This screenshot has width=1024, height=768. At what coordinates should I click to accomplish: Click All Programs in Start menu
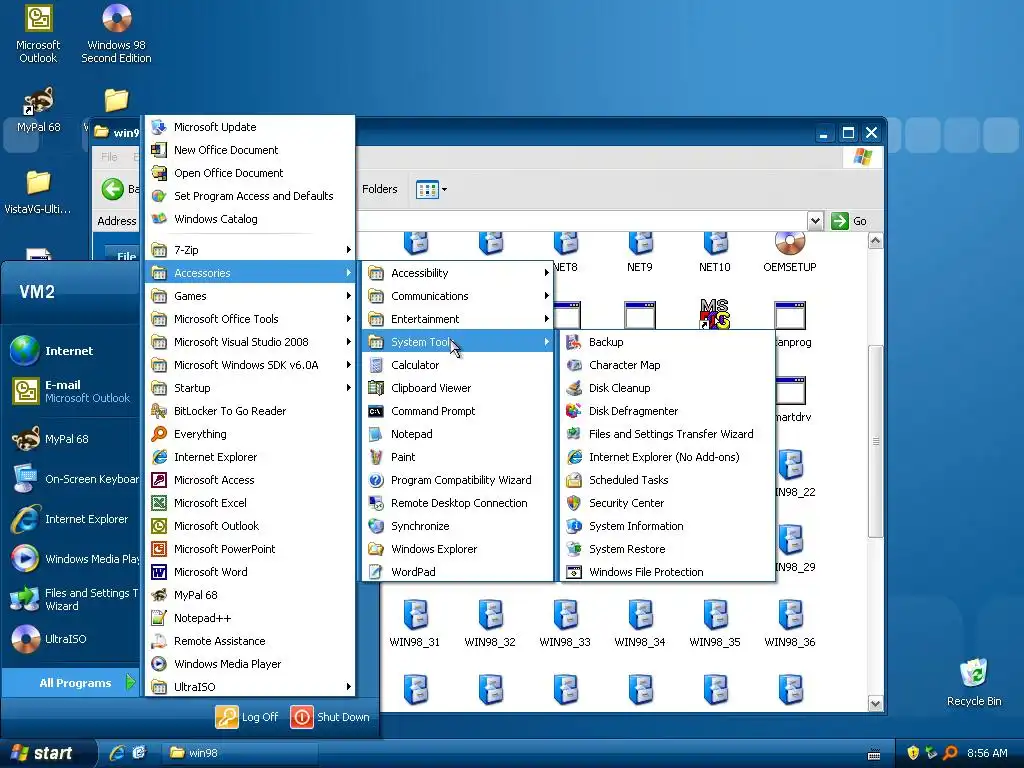coord(72,683)
